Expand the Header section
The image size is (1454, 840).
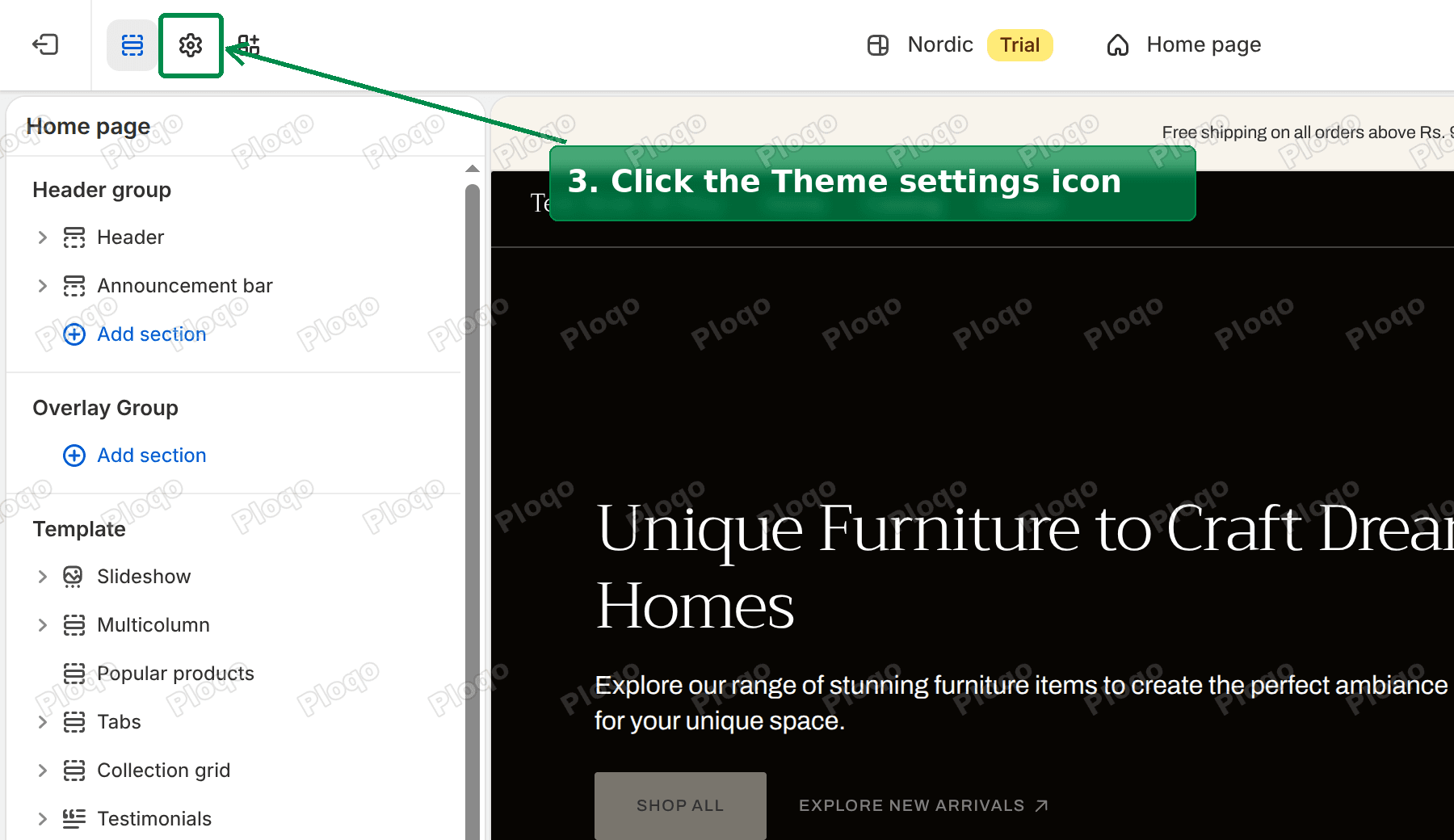pyautogui.click(x=43, y=237)
